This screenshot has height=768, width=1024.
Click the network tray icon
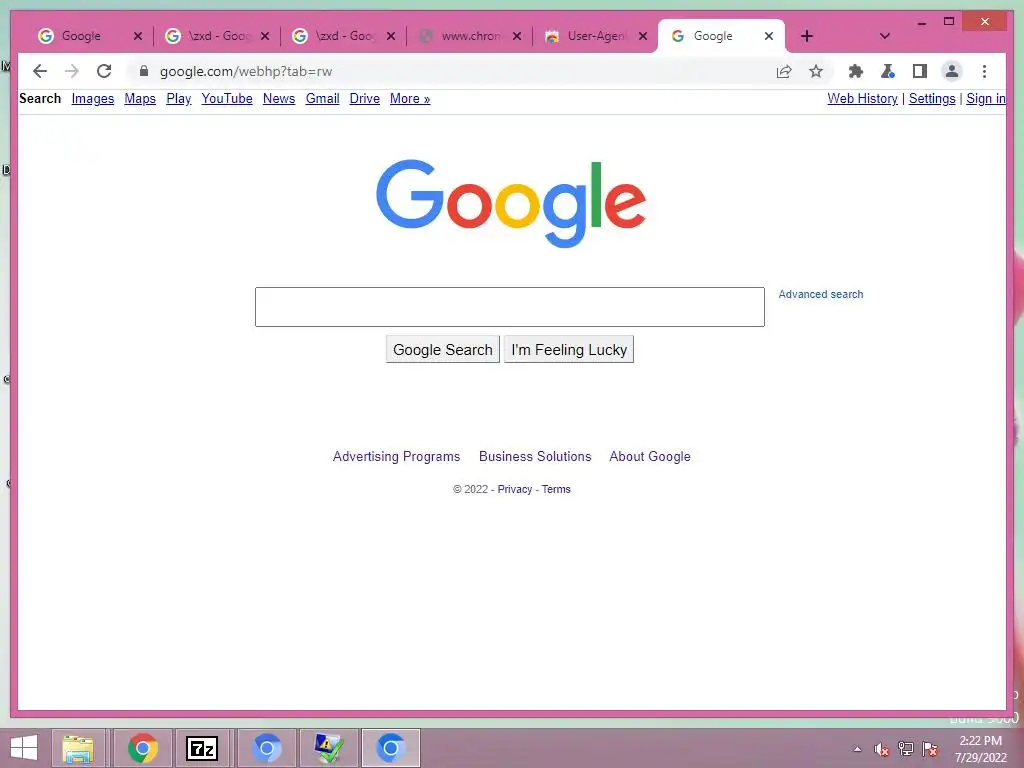tap(906, 749)
